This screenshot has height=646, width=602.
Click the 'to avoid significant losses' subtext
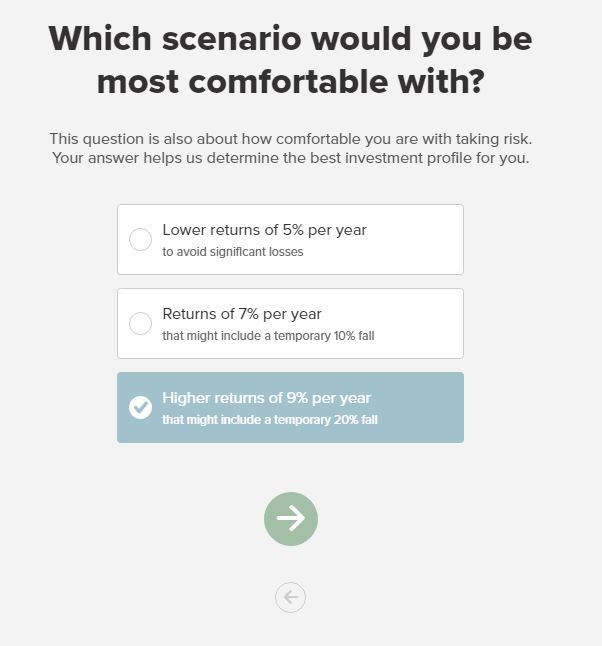(233, 252)
